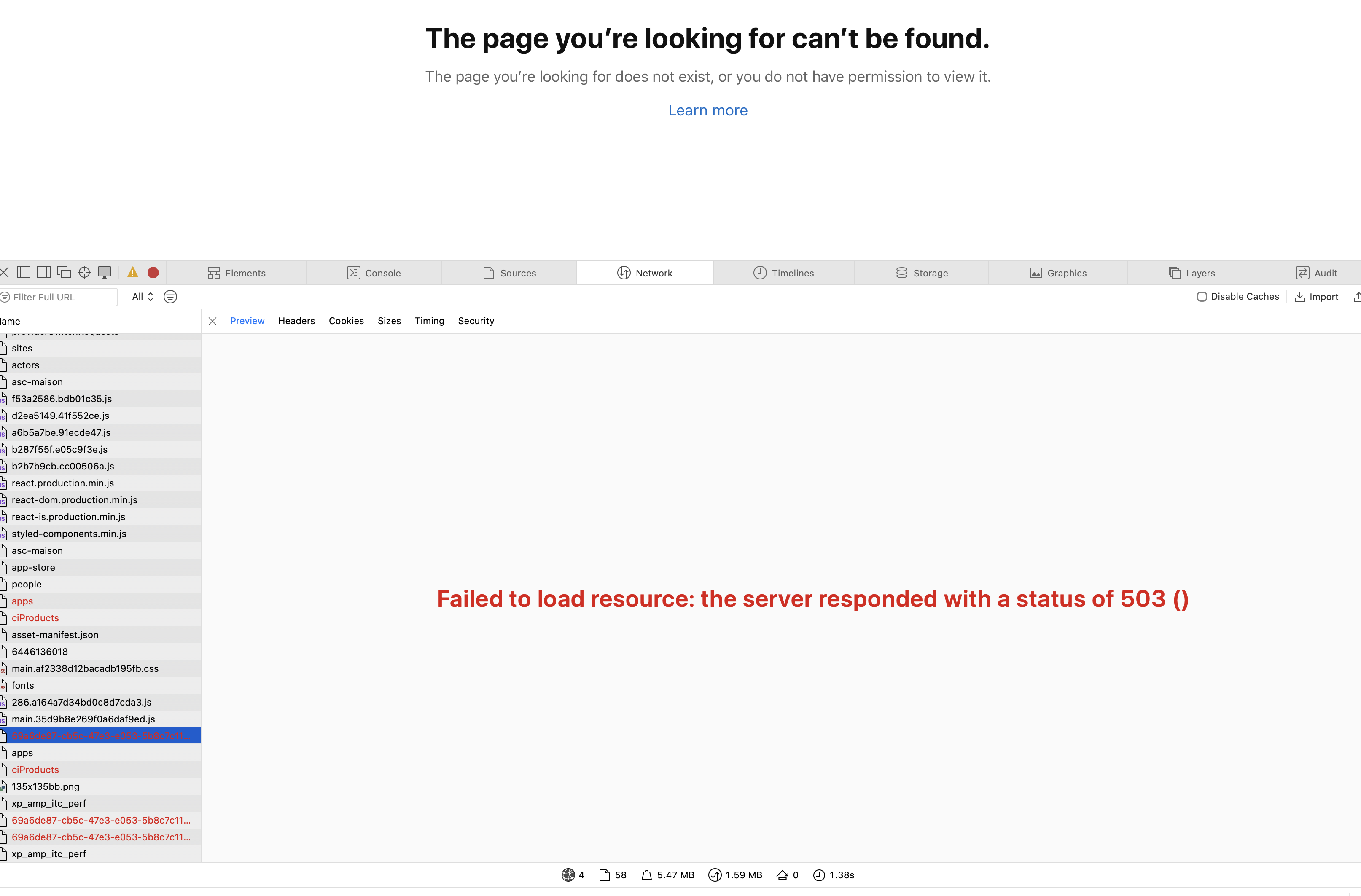The width and height of the screenshot is (1361, 896).
Task: Open the Timing detail tab
Action: [429, 321]
